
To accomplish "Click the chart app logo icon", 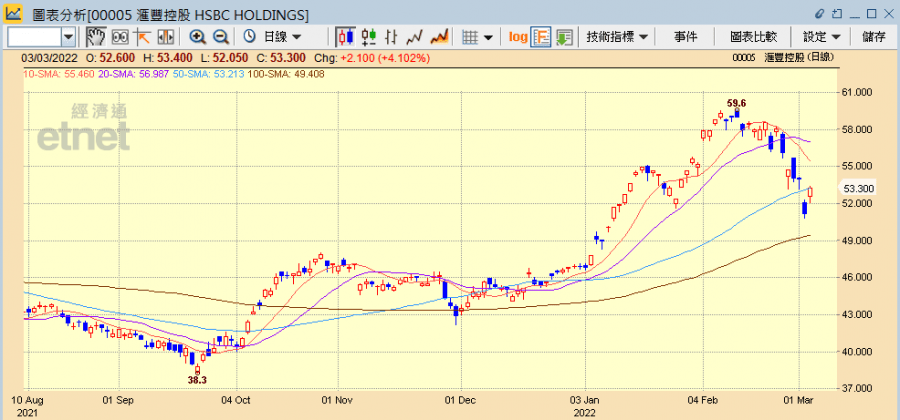I will 14,12.
